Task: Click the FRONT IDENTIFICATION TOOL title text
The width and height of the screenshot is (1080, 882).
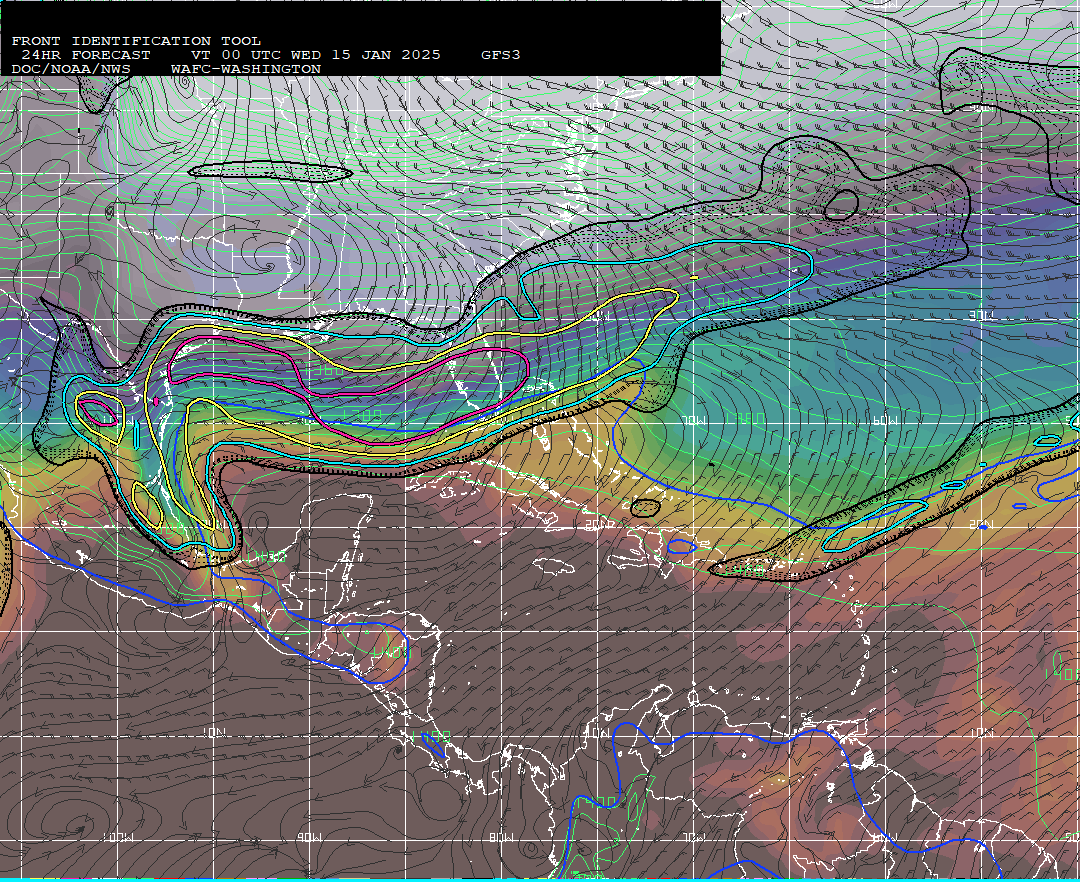Action: click(136, 41)
